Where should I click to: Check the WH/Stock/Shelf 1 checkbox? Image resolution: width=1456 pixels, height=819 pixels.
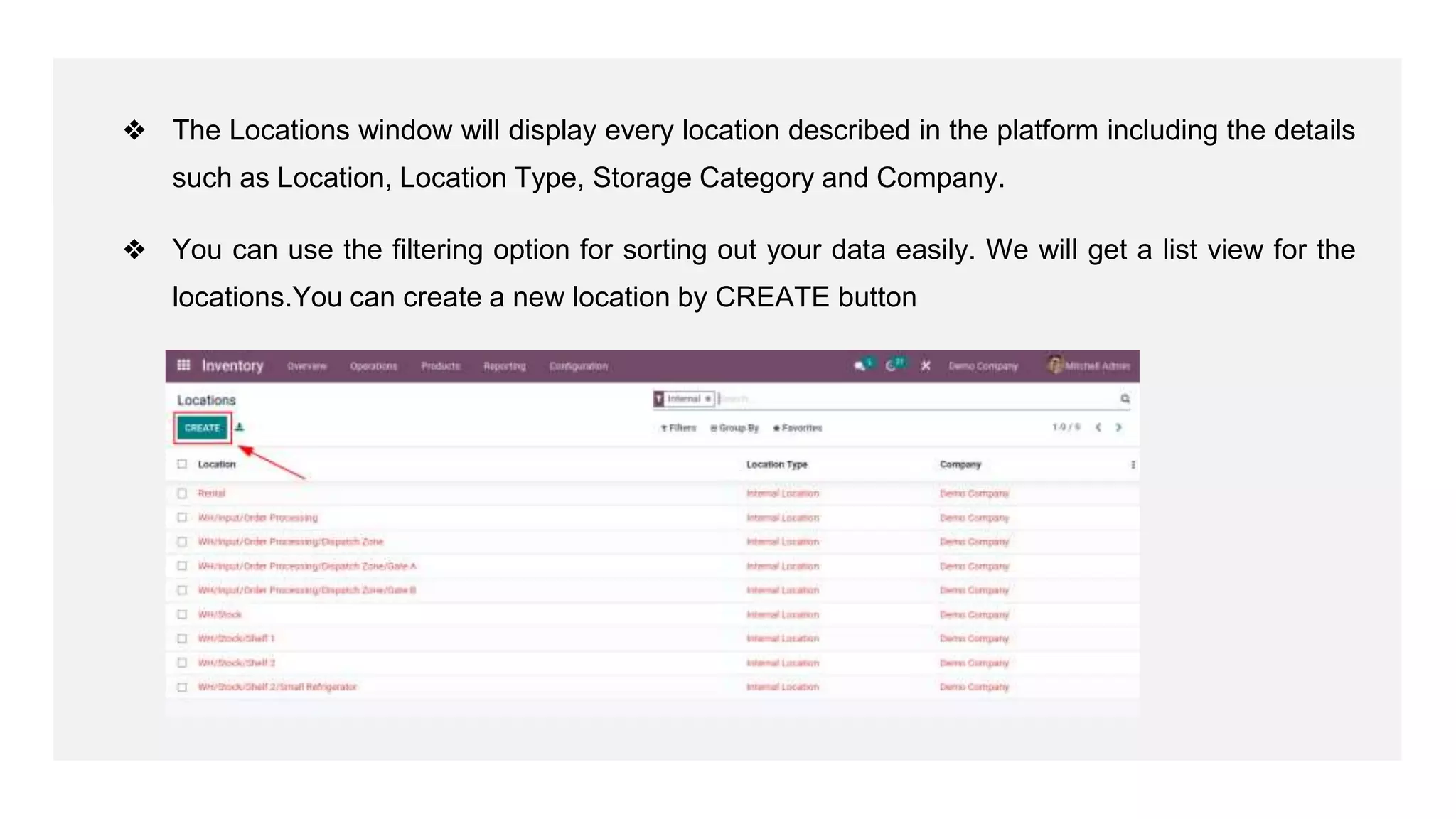[x=182, y=638]
